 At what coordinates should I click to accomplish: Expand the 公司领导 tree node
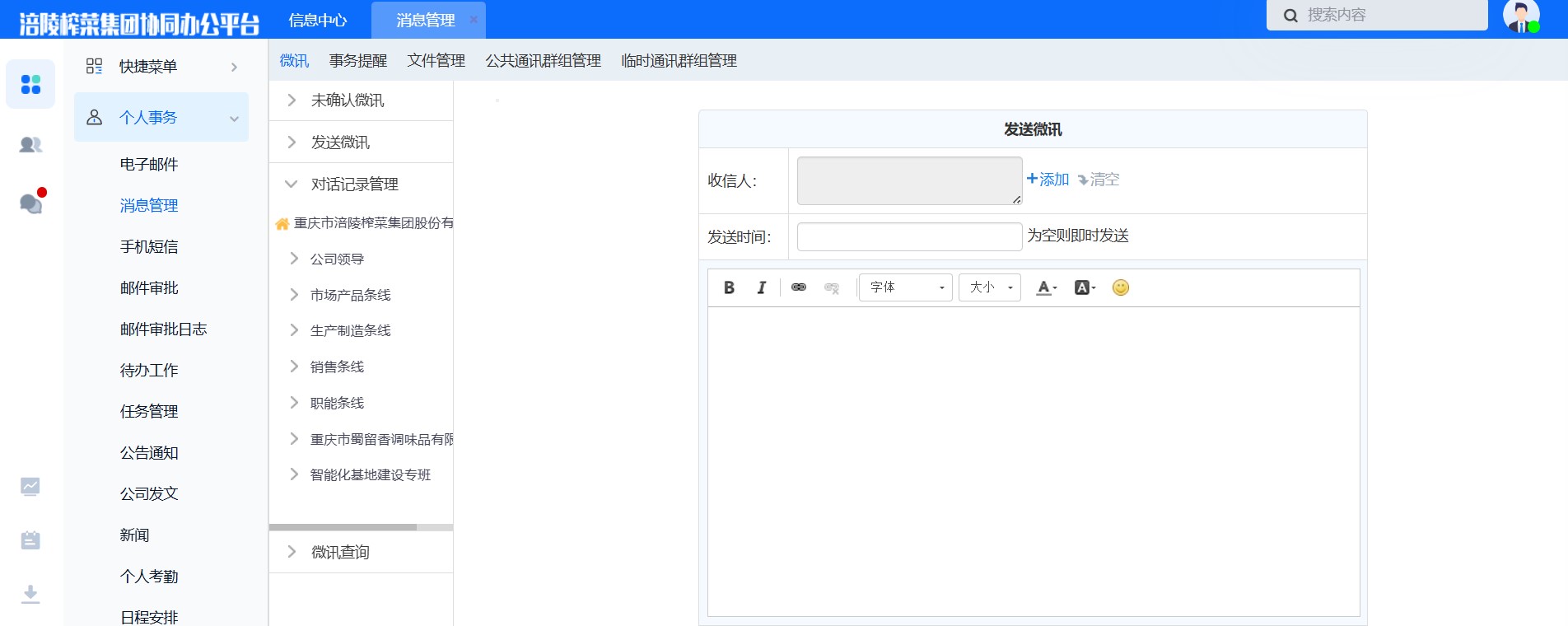[x=294, y=259]
